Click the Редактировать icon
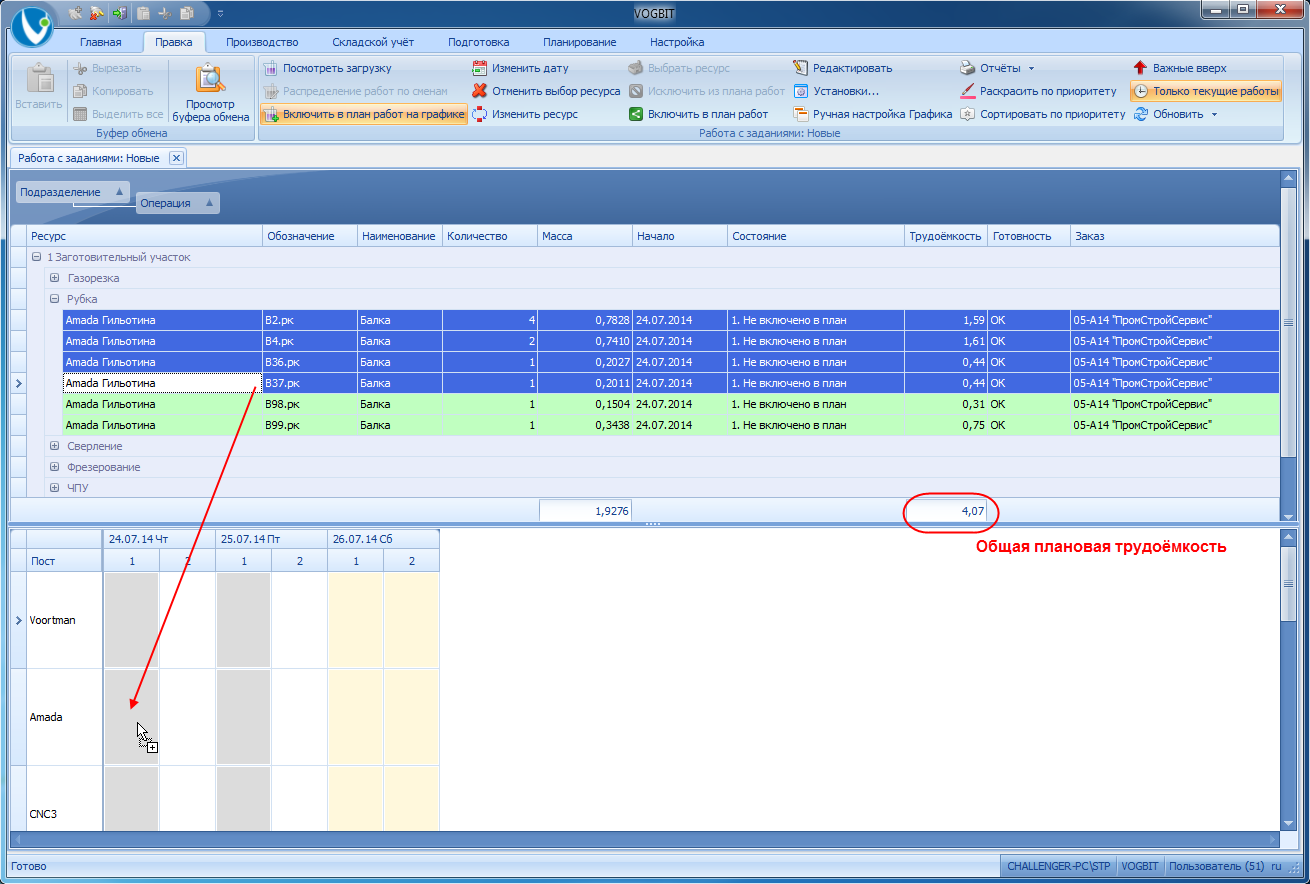 (800, 69)
